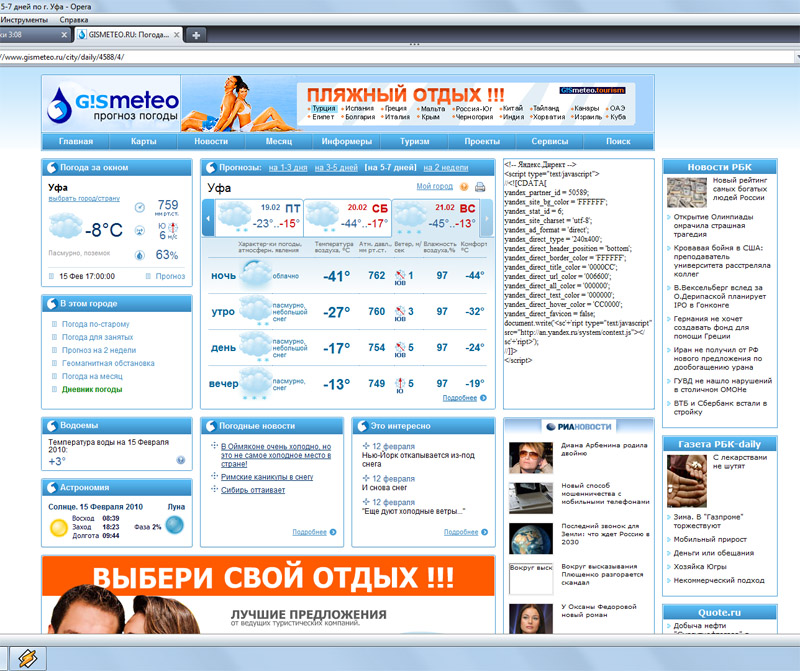Open the Оймякон cold weather news link
The image size is (800, 671).
[x=276, y=455]
